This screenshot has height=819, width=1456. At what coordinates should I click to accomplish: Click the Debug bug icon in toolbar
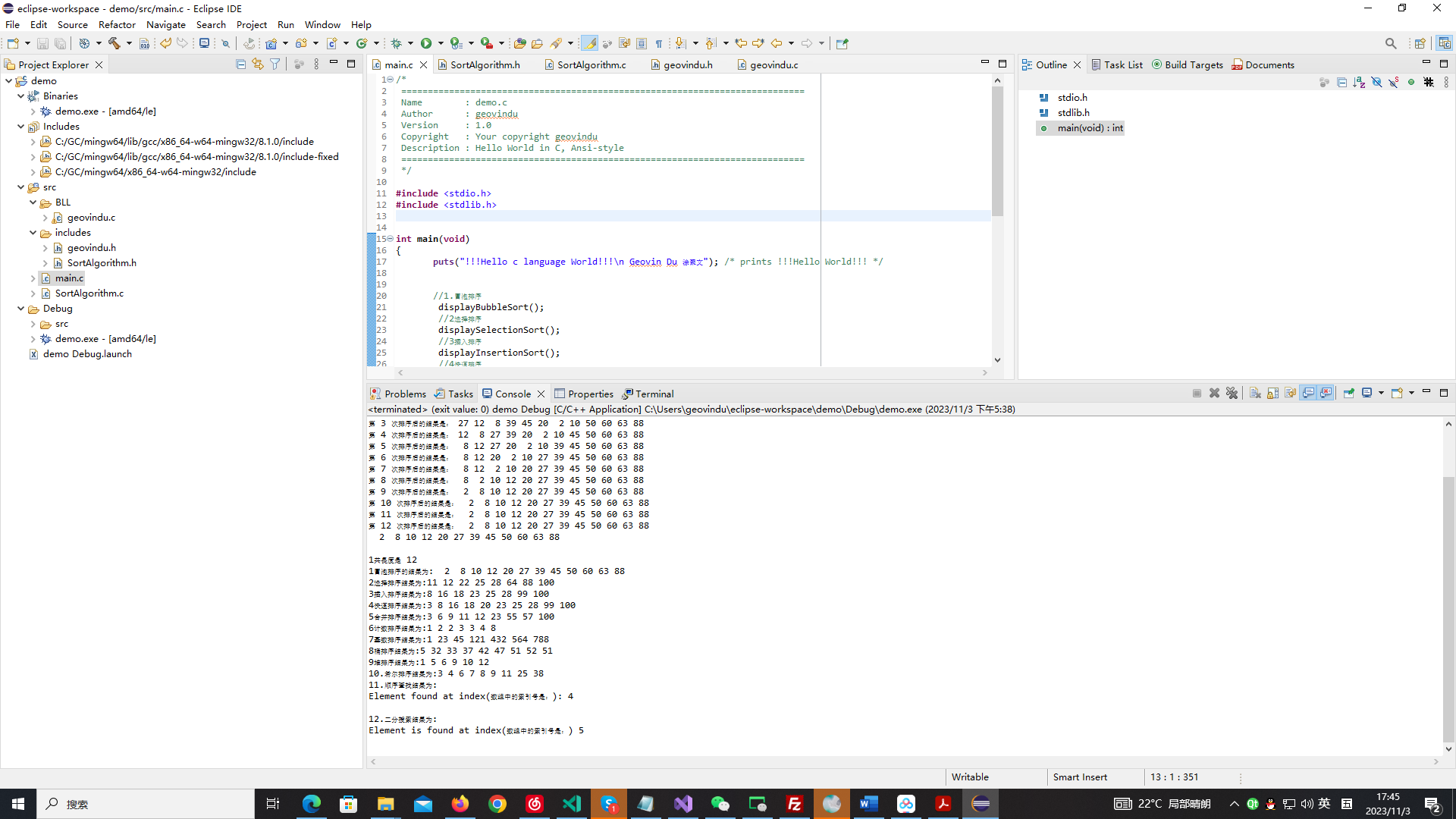click(396, 43)
